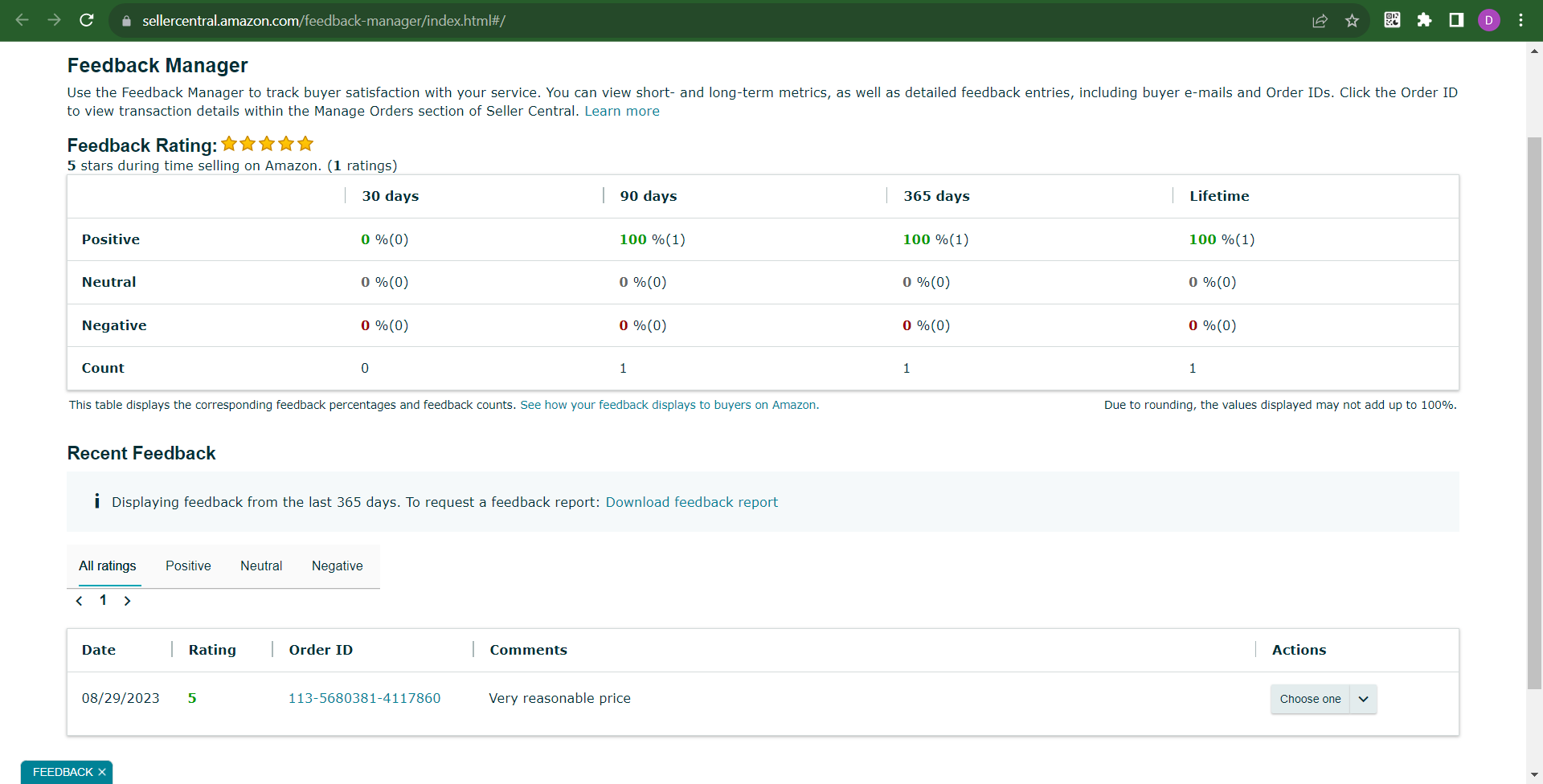Bookmark page with the star icon

pyautogui.click(x=1352, y=21)
